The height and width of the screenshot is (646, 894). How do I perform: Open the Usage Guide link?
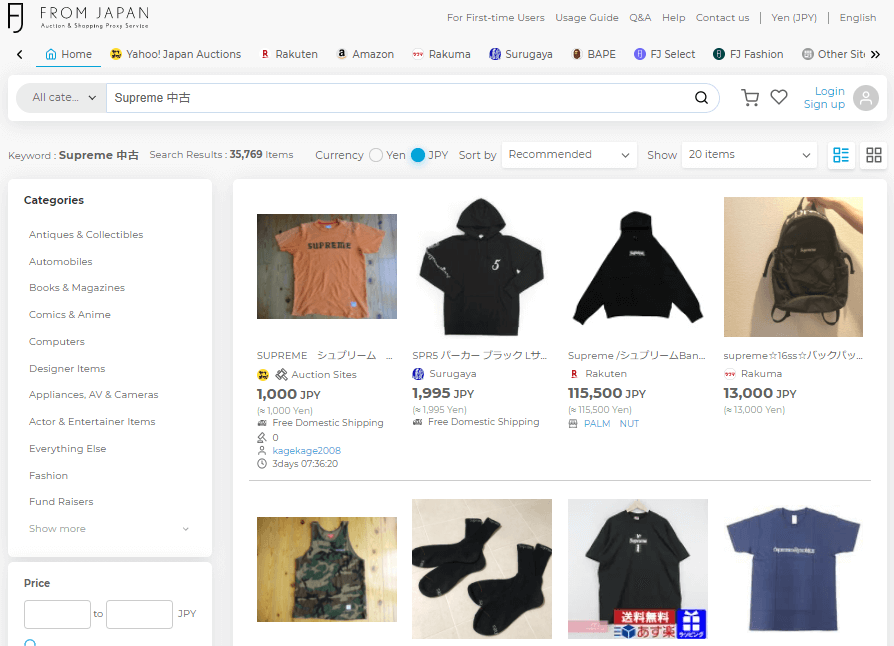click(x=587, y=18)
